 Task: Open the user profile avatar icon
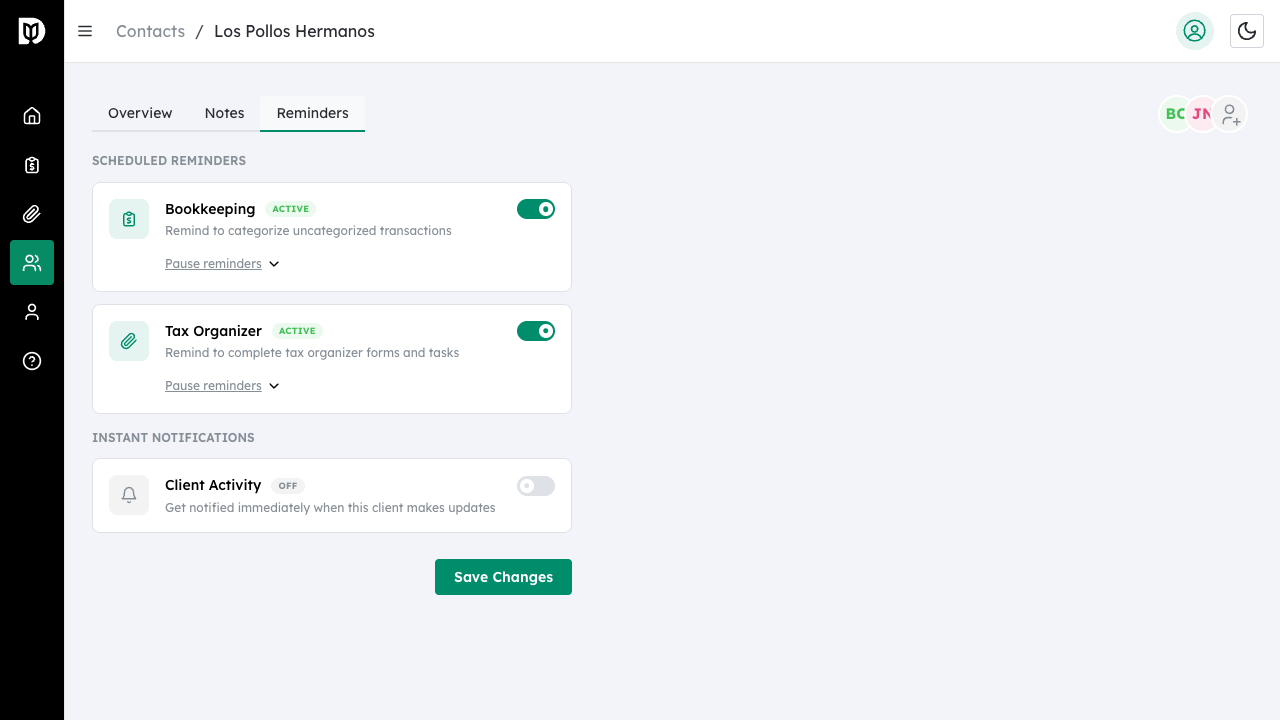point(1194,31)
